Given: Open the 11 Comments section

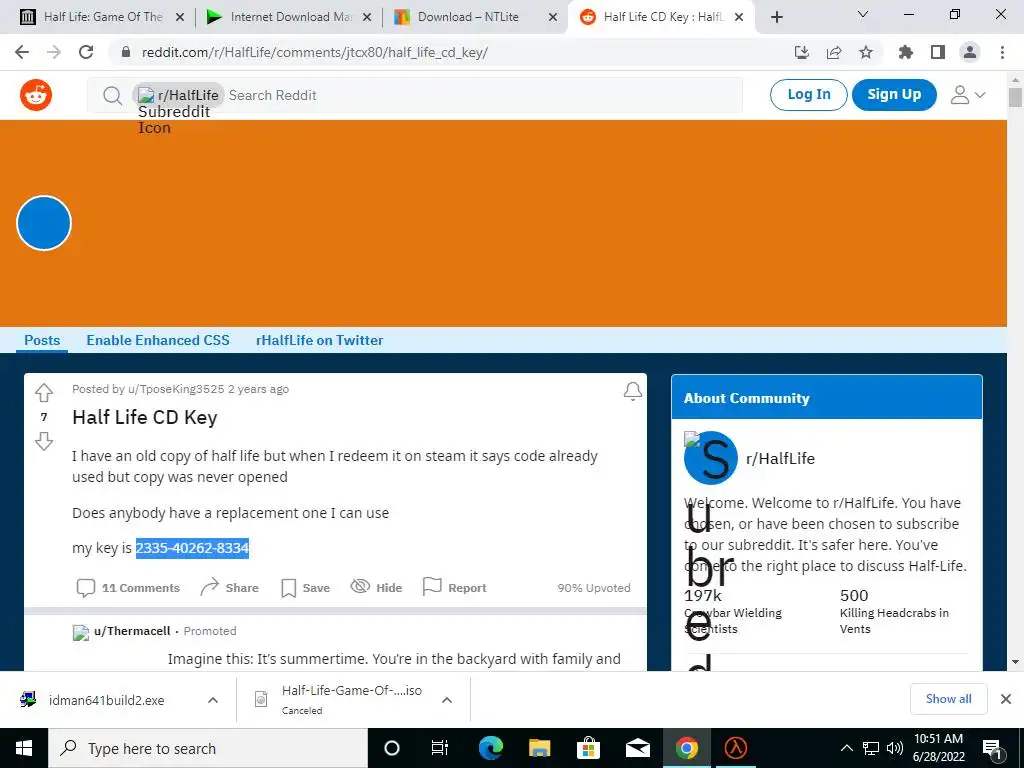Looking at the screenshot, I should [128, 588].
